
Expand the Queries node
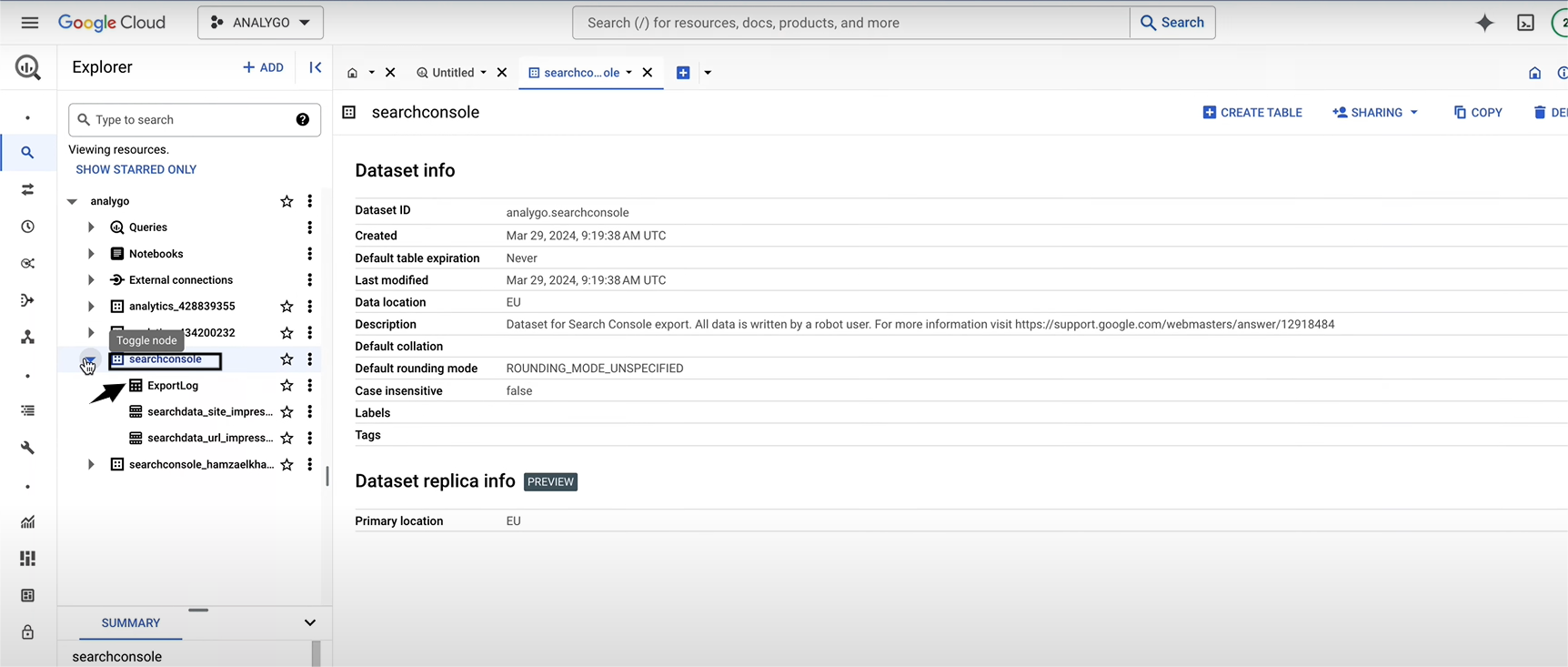point(91,227)
